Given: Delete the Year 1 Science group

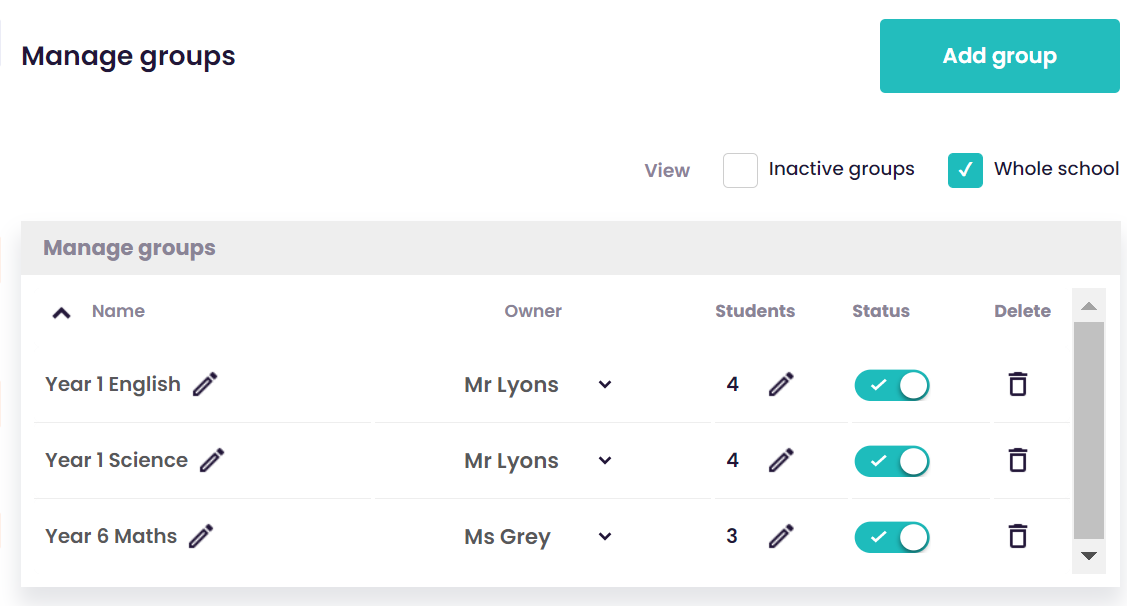Looking at the screenshot, I should point(1018,460).
